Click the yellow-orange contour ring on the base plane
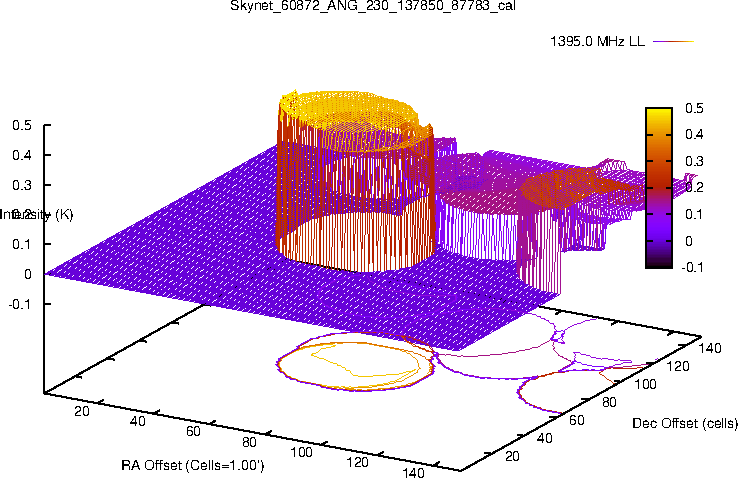This screenshot has width=738, height=478. (x=355, y=362)
